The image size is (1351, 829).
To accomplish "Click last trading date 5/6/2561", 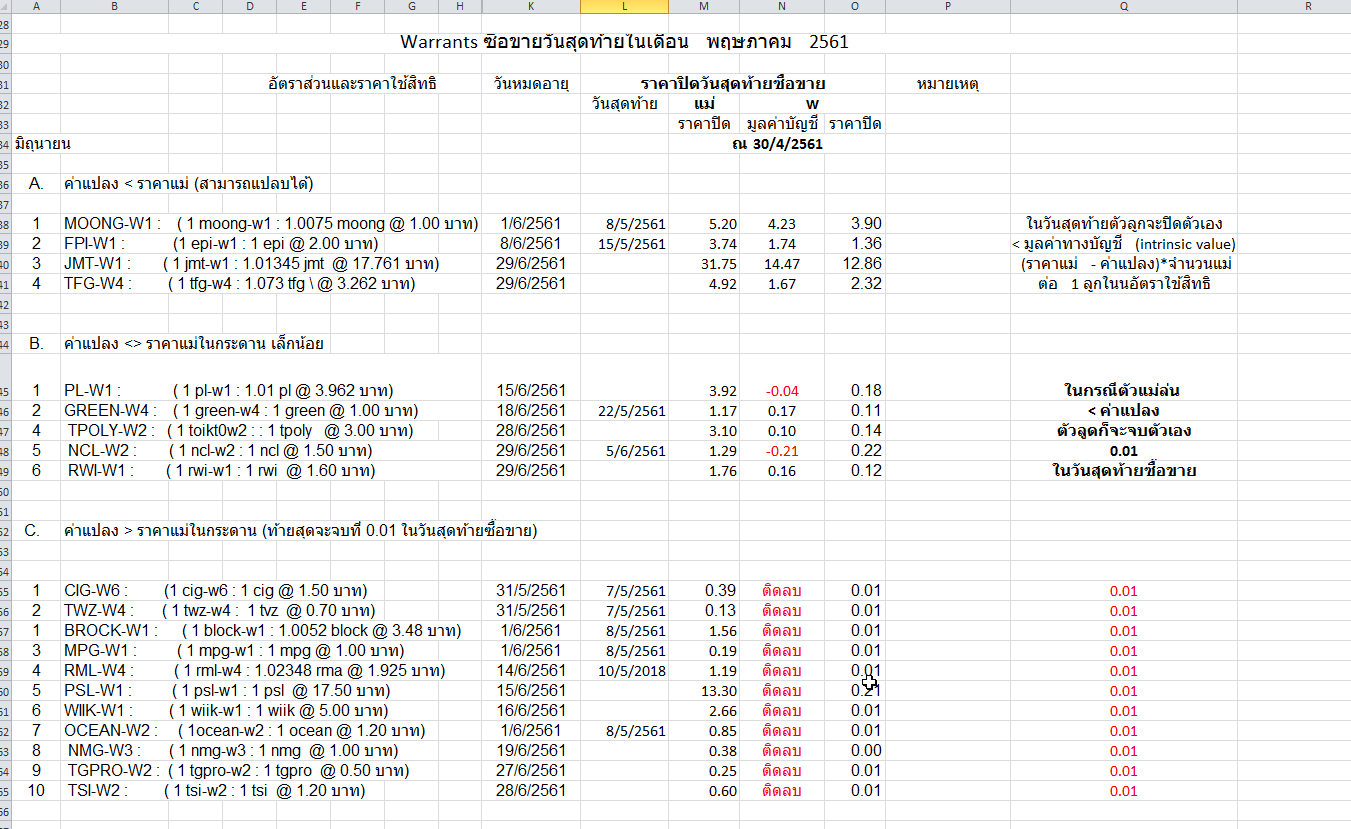I will click(x=638, y=451).
